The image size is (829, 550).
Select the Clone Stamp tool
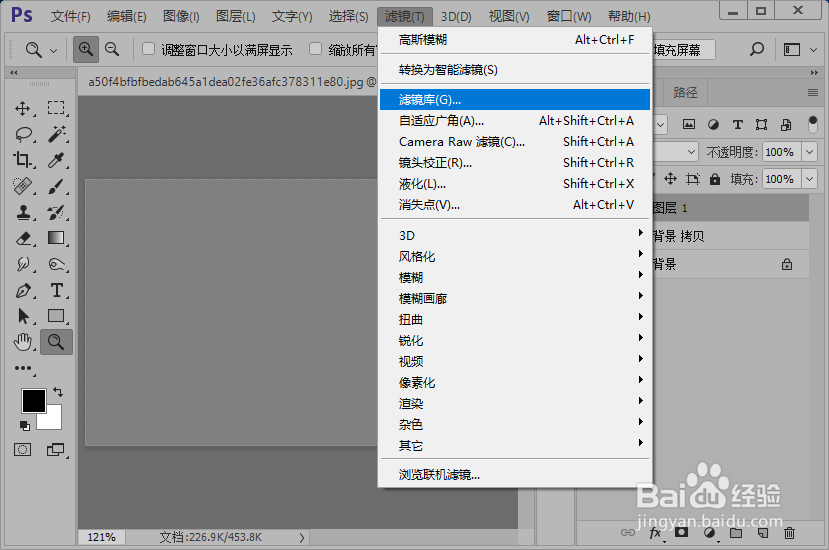click(x=23, y=212)
